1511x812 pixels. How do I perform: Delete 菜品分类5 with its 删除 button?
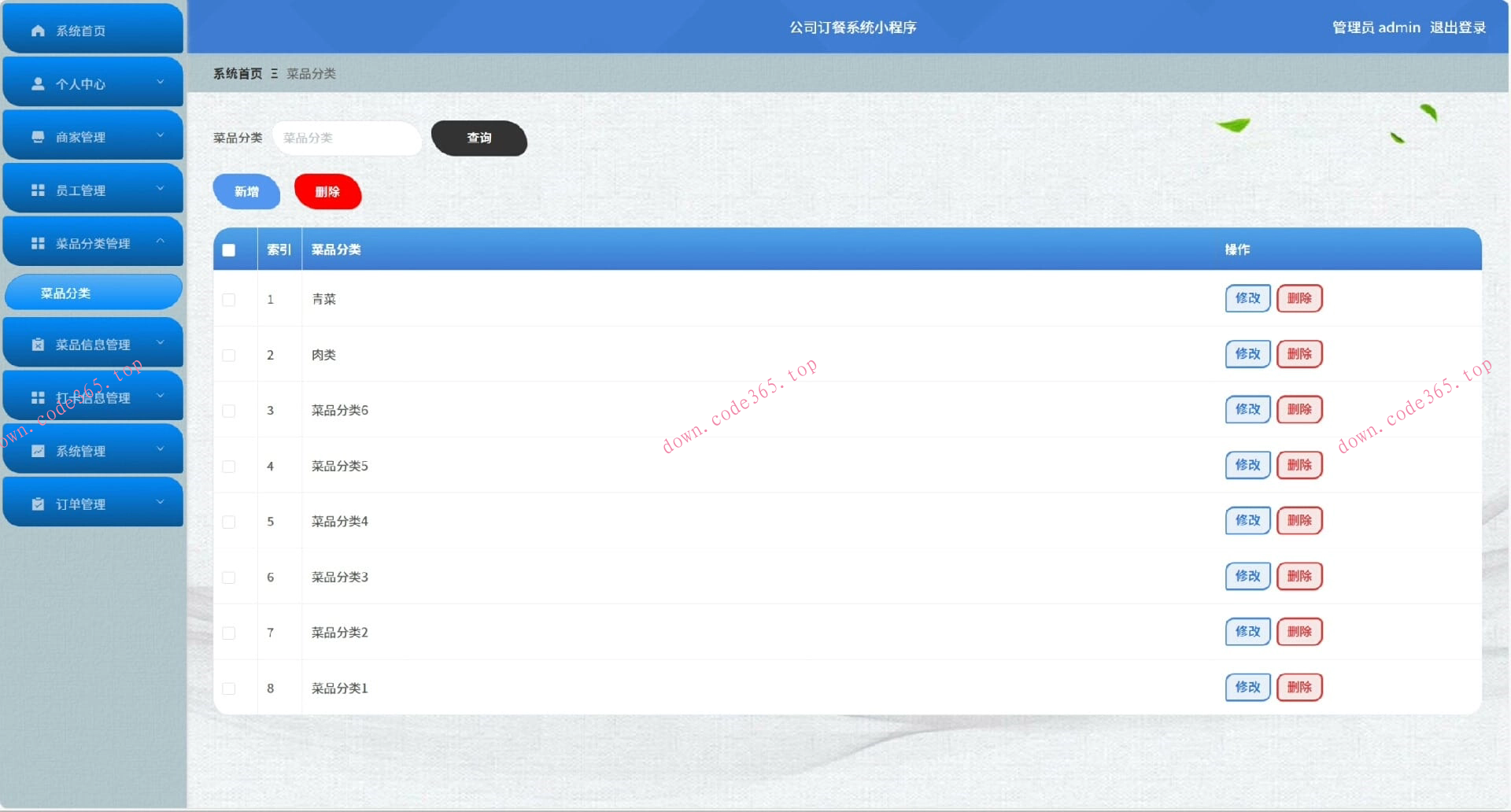click(x=1299, y=465)
